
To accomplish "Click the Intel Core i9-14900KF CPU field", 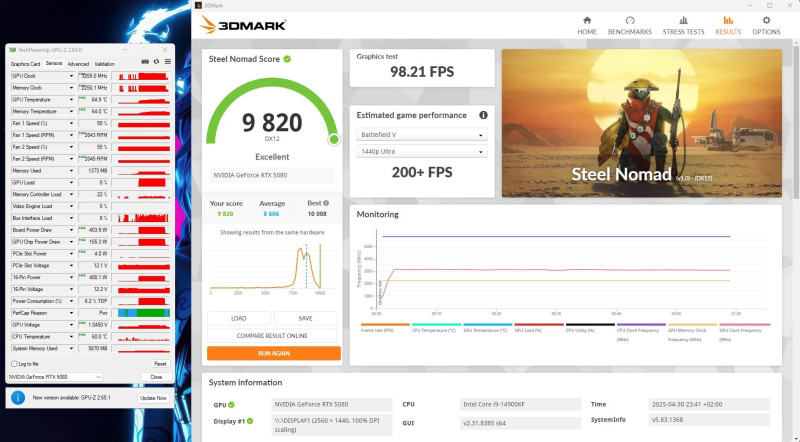I will [x=520, y=404].
